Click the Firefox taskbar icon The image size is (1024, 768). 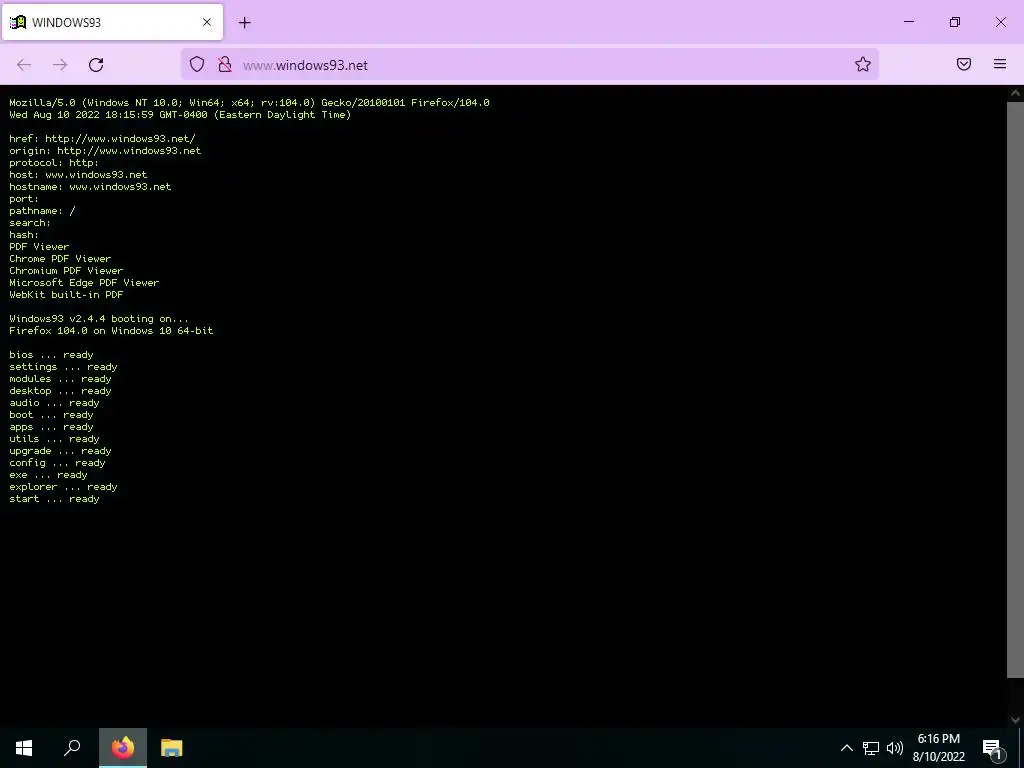click(123, 748)
